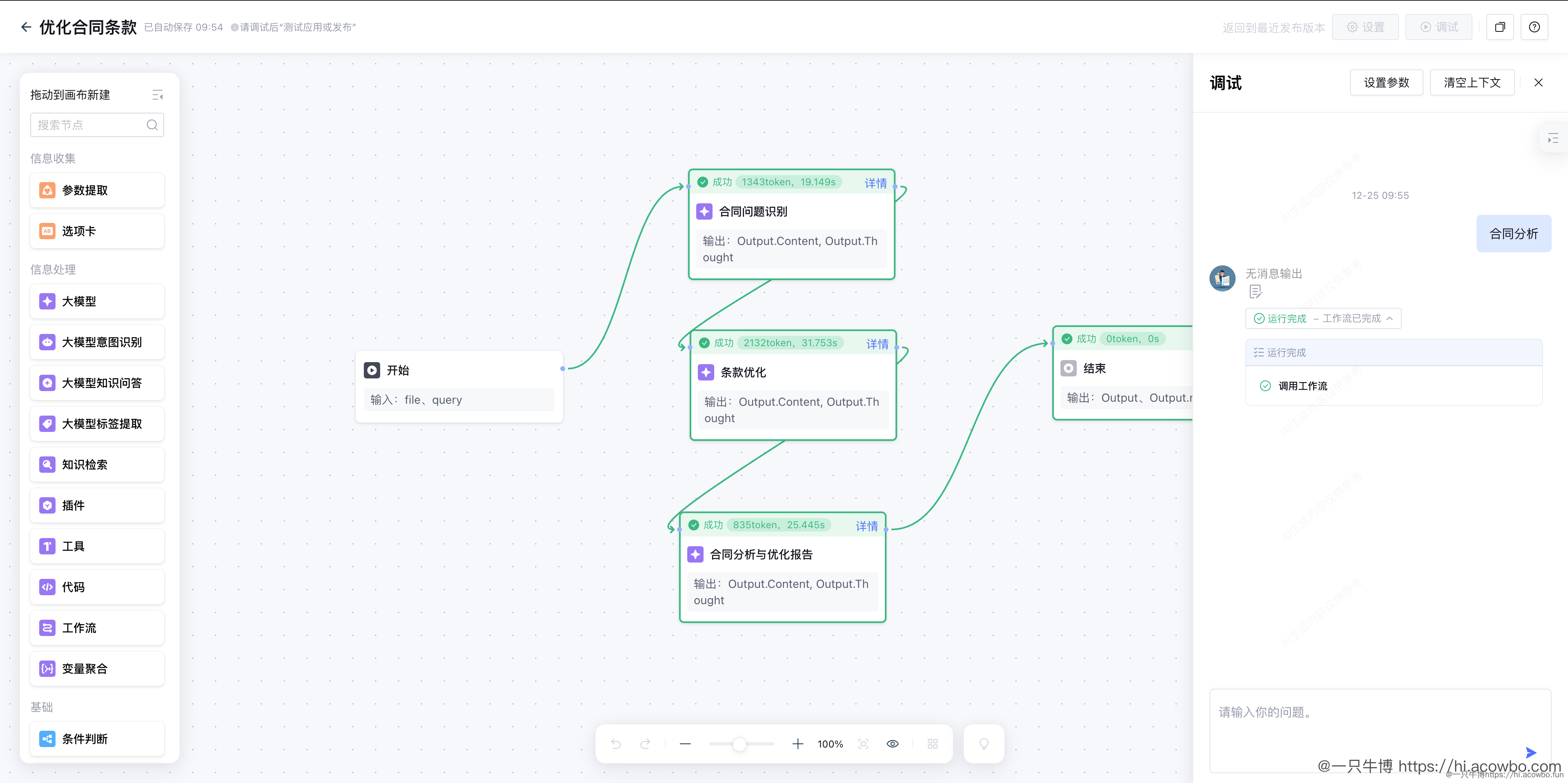Click the 设置参数 button
Screen dimensions: 1568x783
coord(1386,82)
